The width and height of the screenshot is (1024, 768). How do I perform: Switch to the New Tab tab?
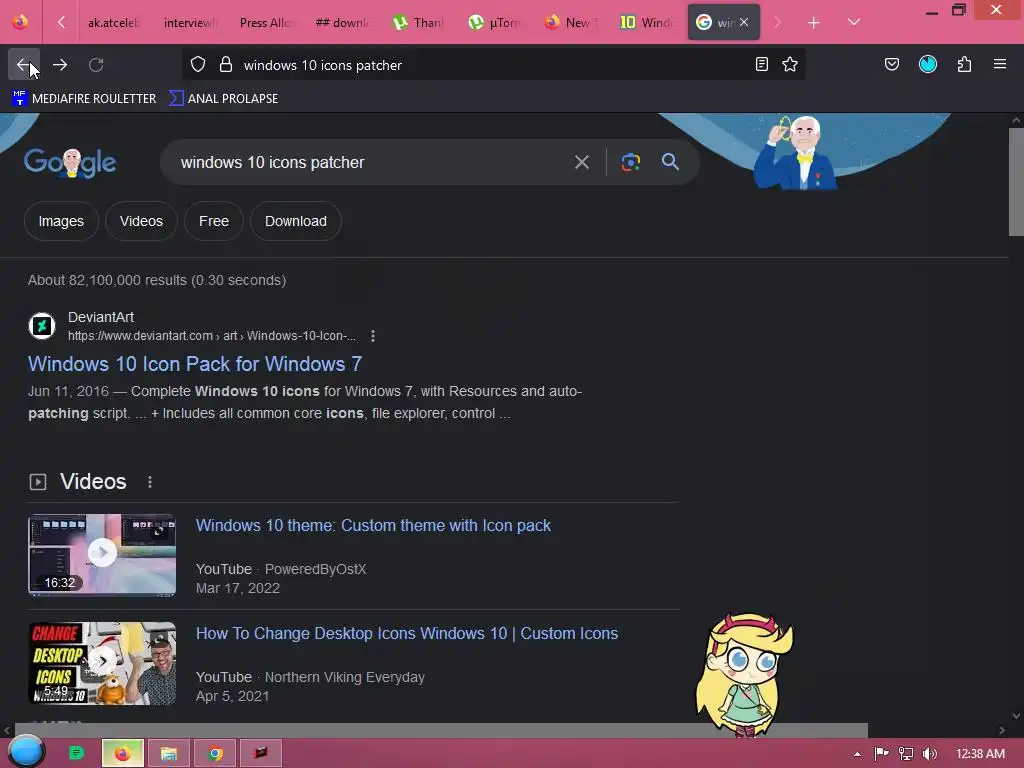[569, 23]
